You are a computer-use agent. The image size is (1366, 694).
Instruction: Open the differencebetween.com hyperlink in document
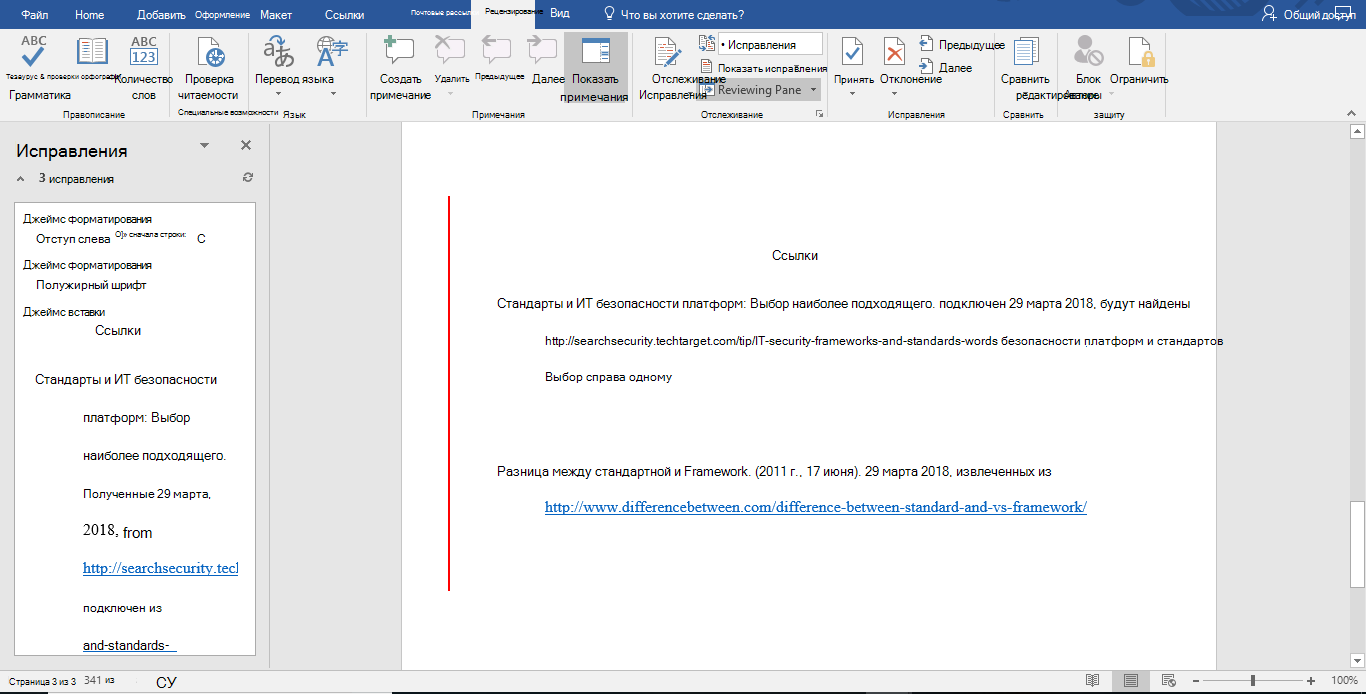815,508
